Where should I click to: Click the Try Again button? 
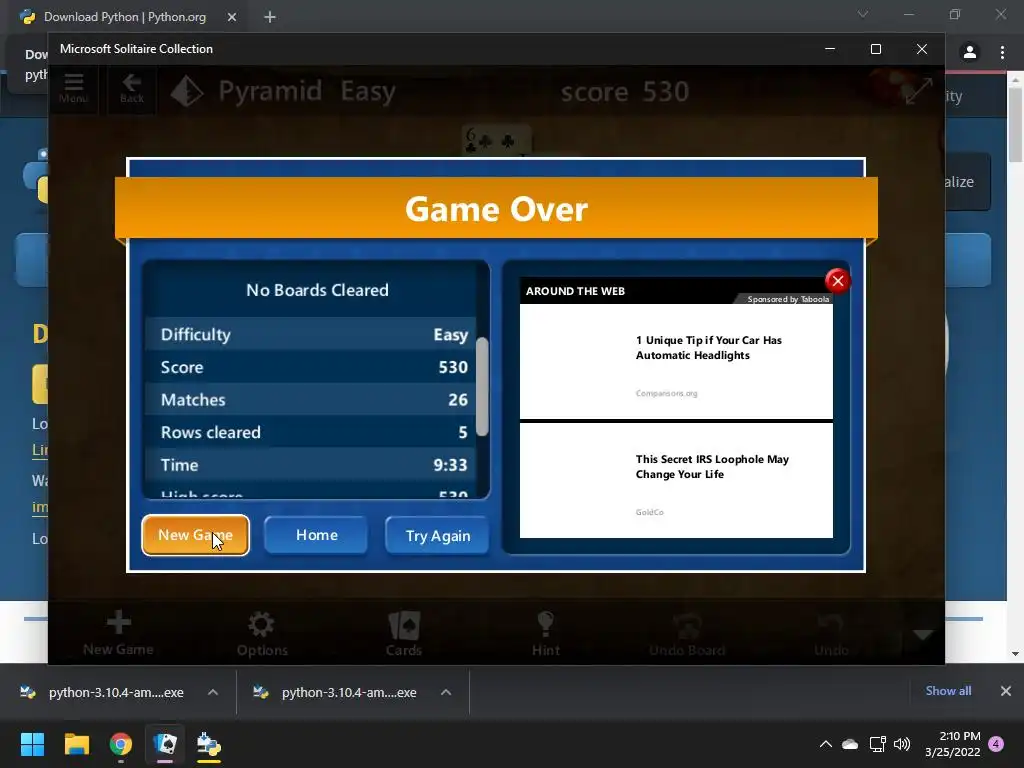click(x=438, y=536)
